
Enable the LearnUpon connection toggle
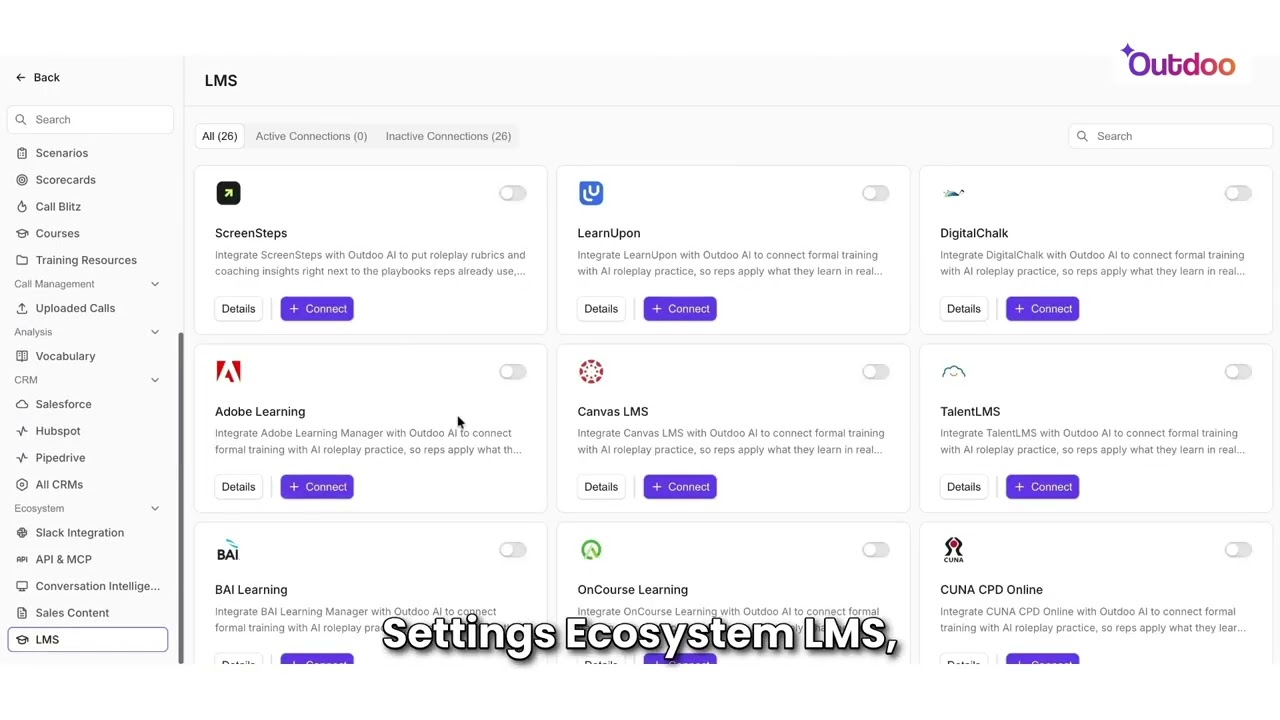coord(875,193)
